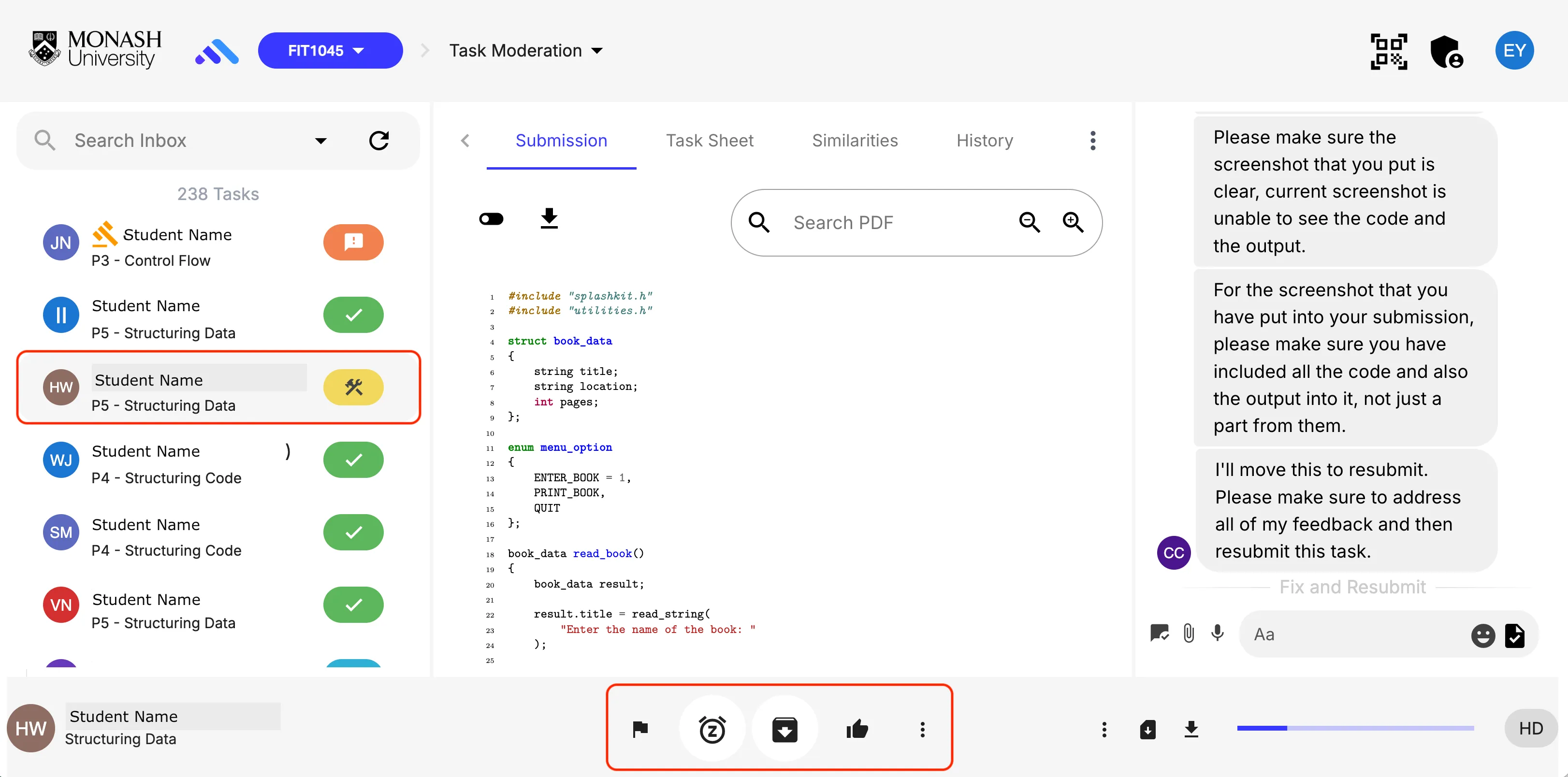Open the FIT1045 unit dropdown
1568x777 pixels.
330,51
